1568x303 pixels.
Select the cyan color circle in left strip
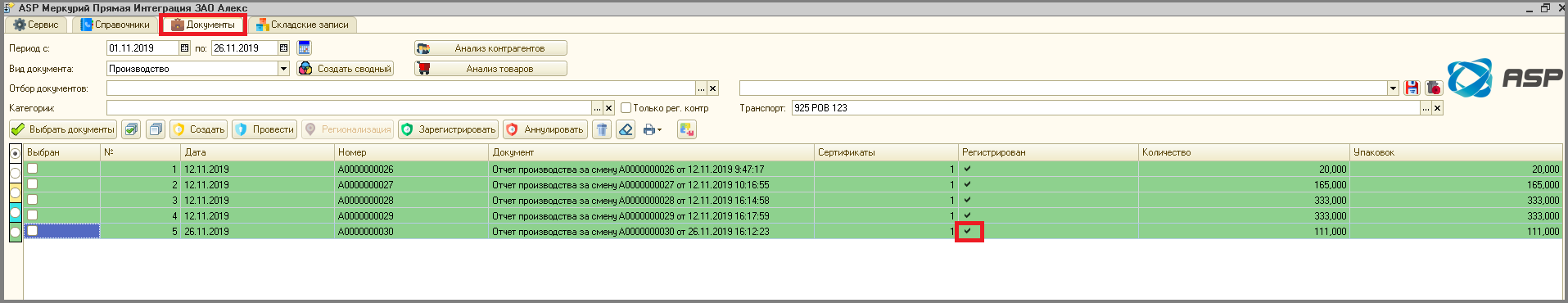coord(15,212)
